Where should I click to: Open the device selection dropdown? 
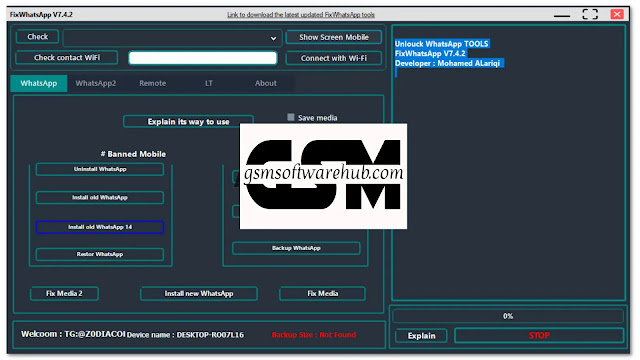[172, 38]
